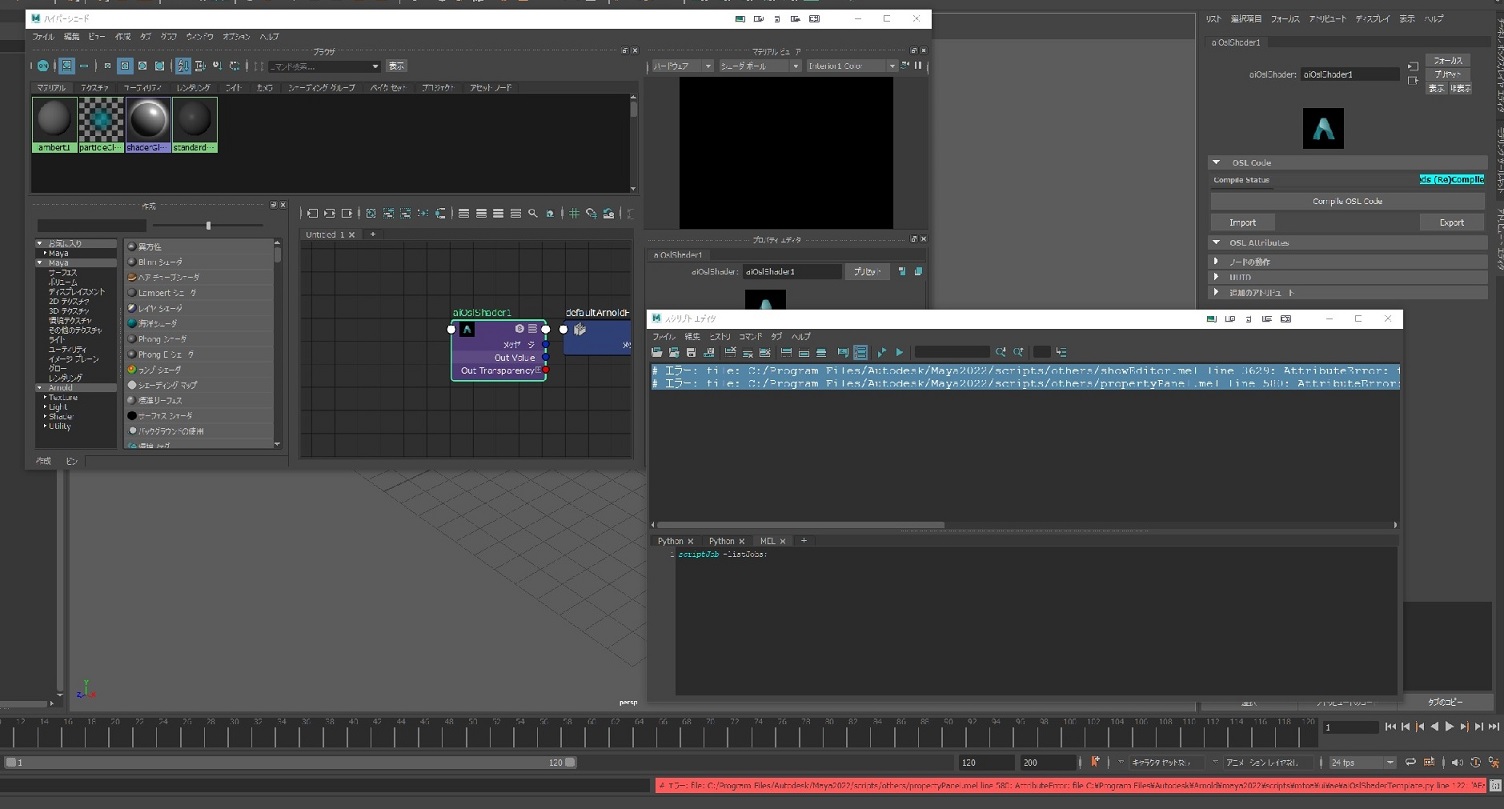Click プリセット button in Attribute Editor
1504x809 pixels.
tap(1448, 75)
